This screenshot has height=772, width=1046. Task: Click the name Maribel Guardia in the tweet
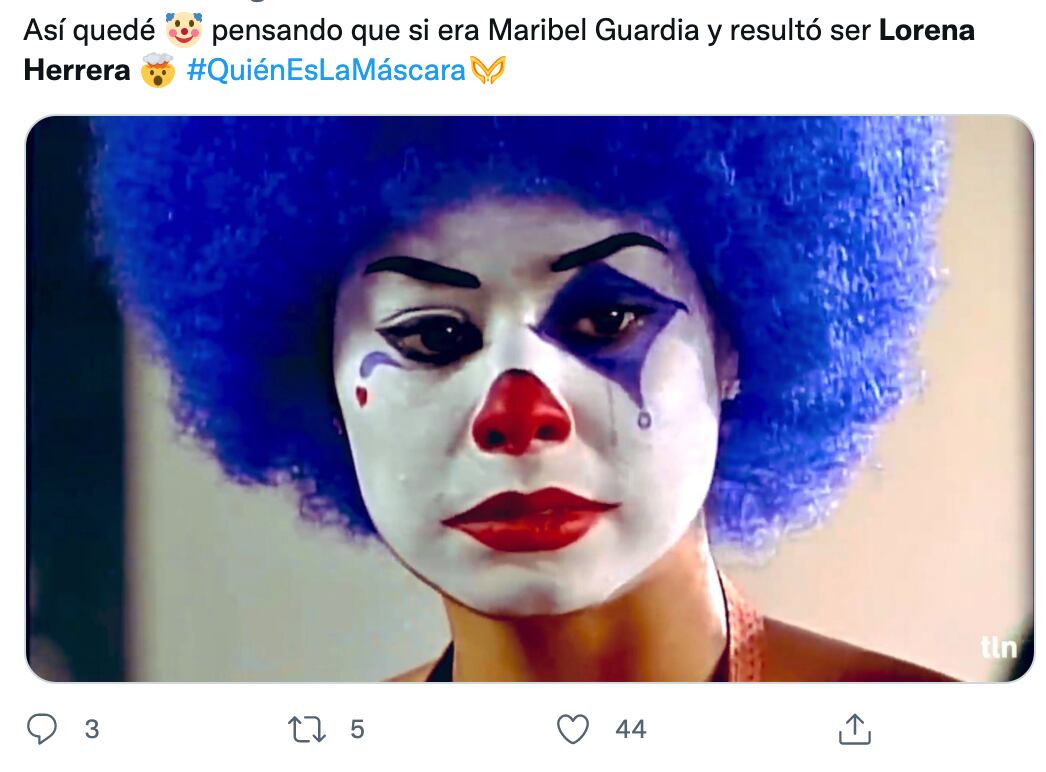(x=593, y=31)
